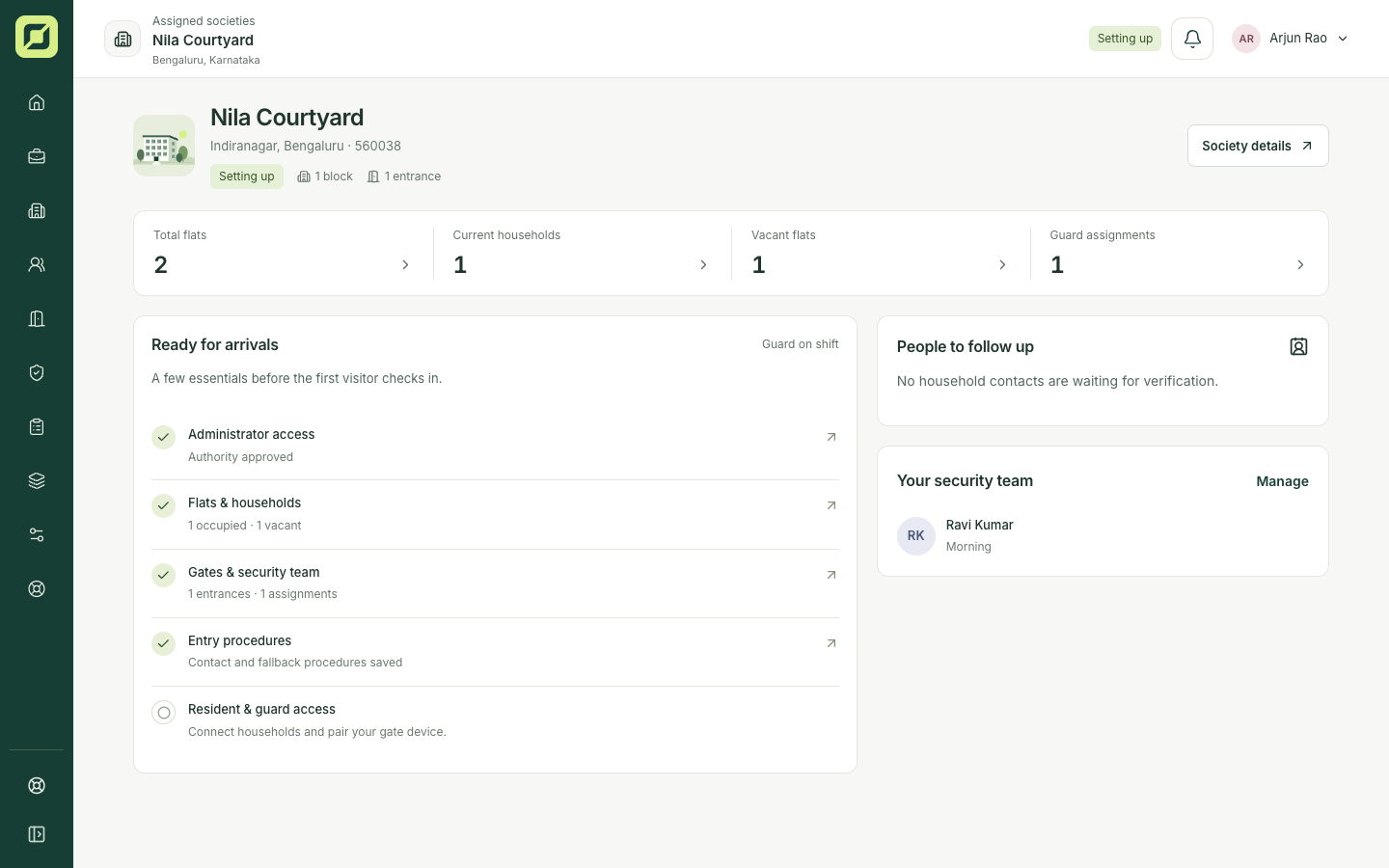Click the "1 entrance" label
The height and width of the screenshot is (868, 1389).
tap(404, 176)
